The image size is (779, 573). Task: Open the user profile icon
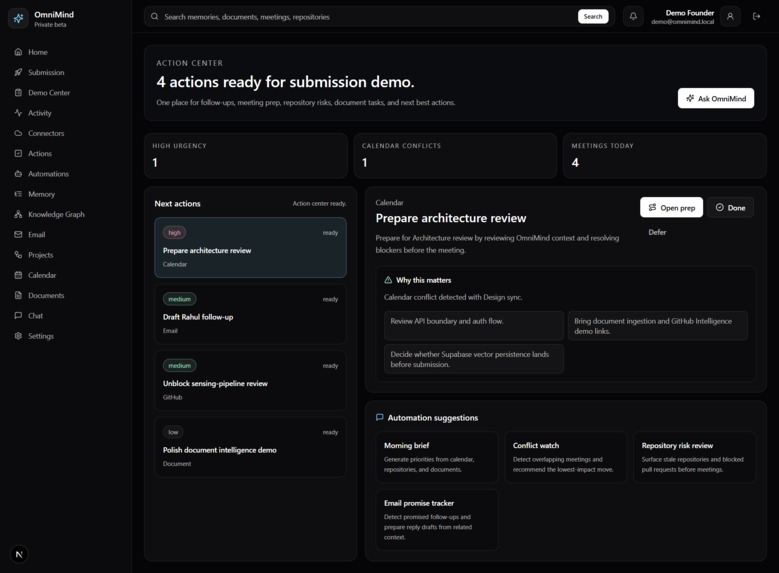[x=730, y=16]
